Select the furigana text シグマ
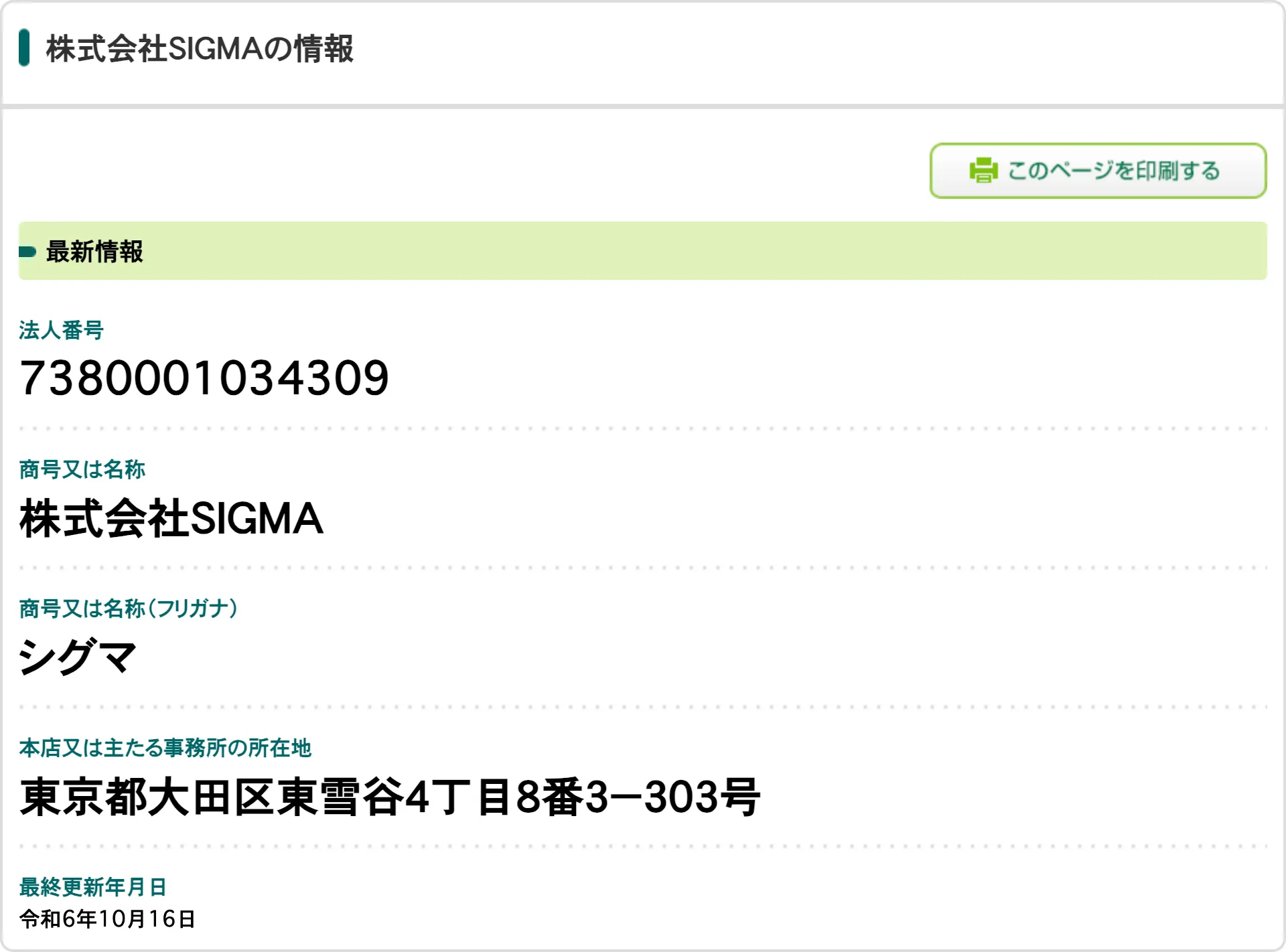Screen dimensions: 1286x952 point(78,657)
